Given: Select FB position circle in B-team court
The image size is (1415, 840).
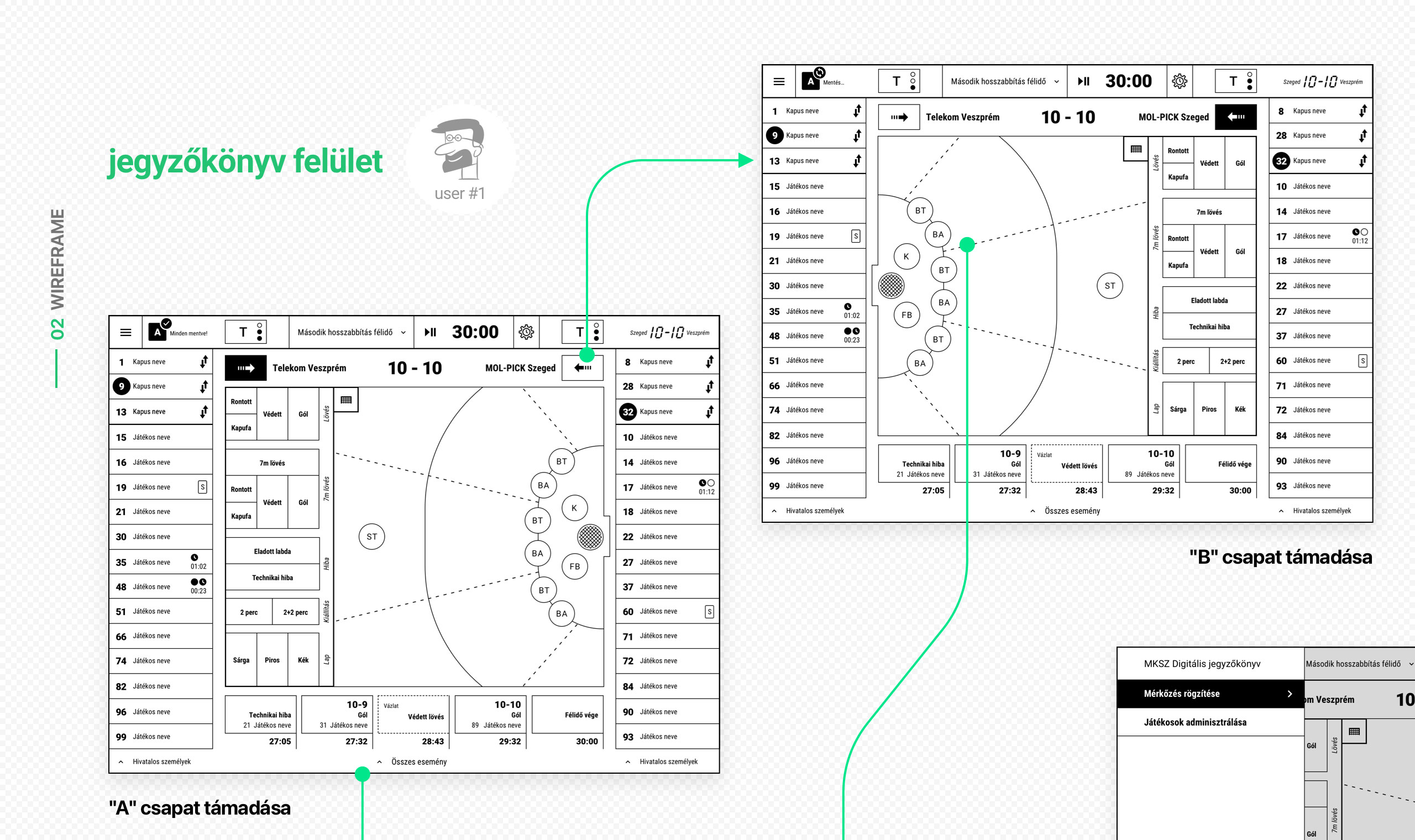Looking at the screenshot, I should coord(906,316).
